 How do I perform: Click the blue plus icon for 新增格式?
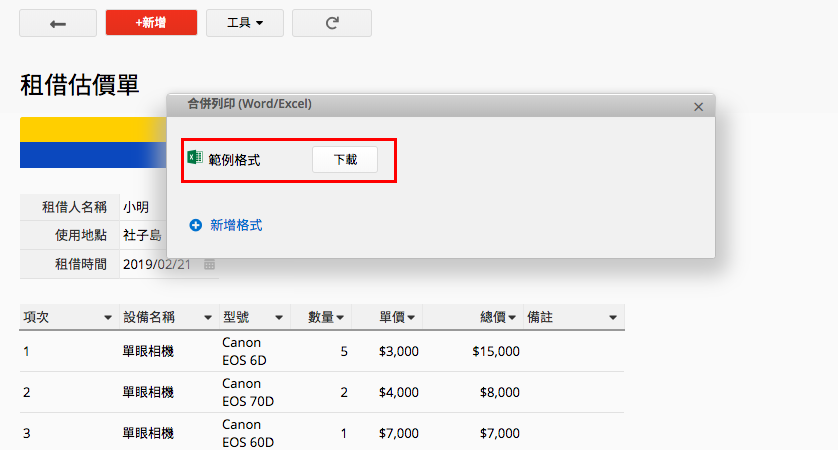tap(196, 226)
